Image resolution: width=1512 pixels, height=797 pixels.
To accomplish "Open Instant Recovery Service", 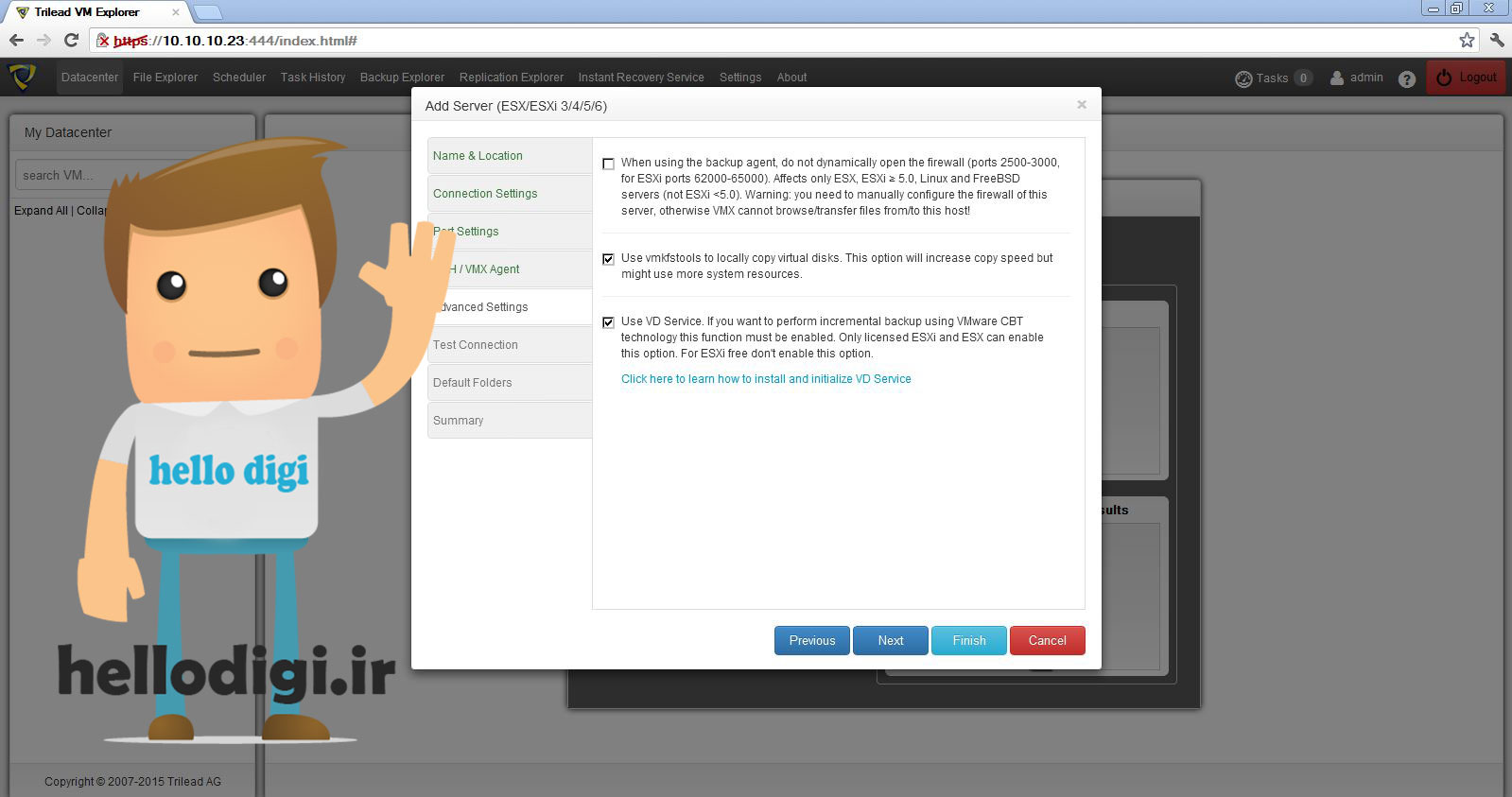I will click(x=641, y=78).
